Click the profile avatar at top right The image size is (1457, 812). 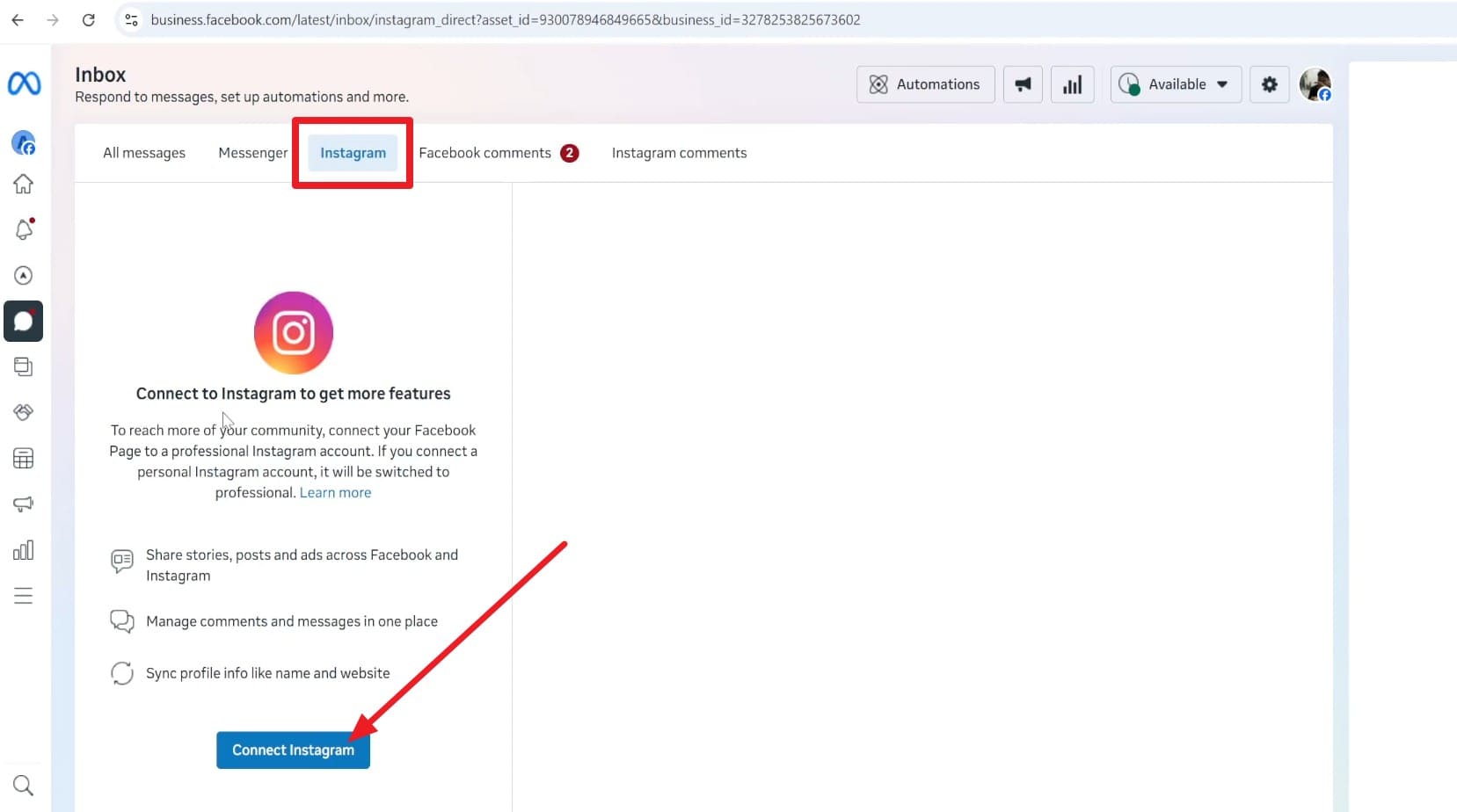(1315, 84)
